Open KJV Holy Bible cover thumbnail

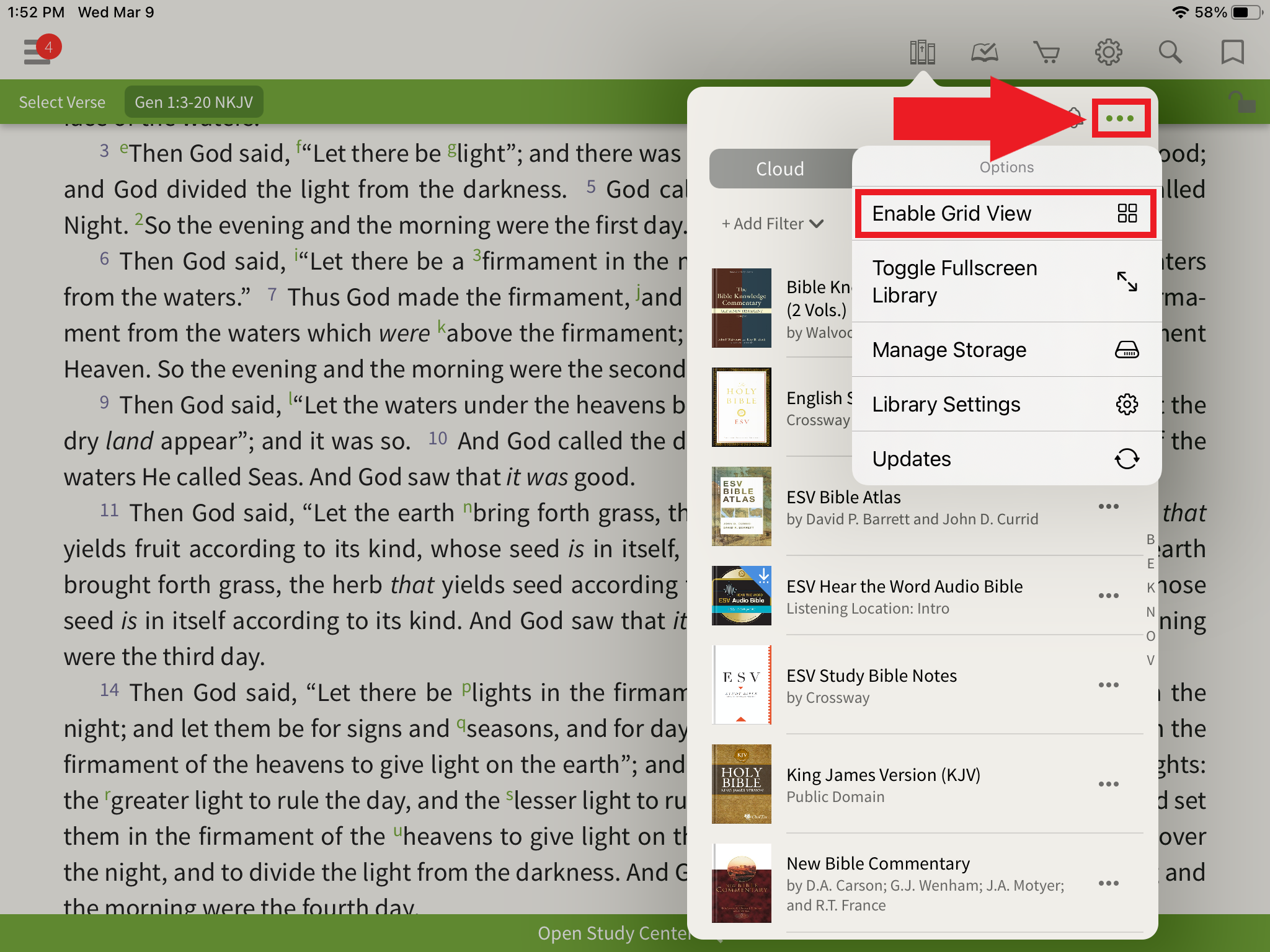coord(742,784)
